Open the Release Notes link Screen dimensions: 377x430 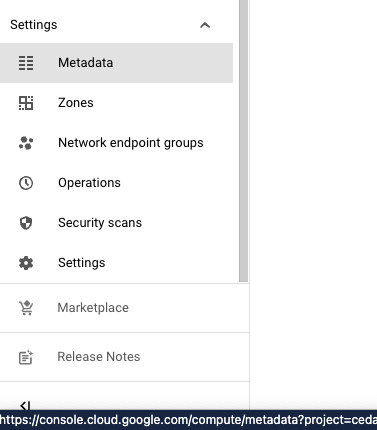click(124, 357)
